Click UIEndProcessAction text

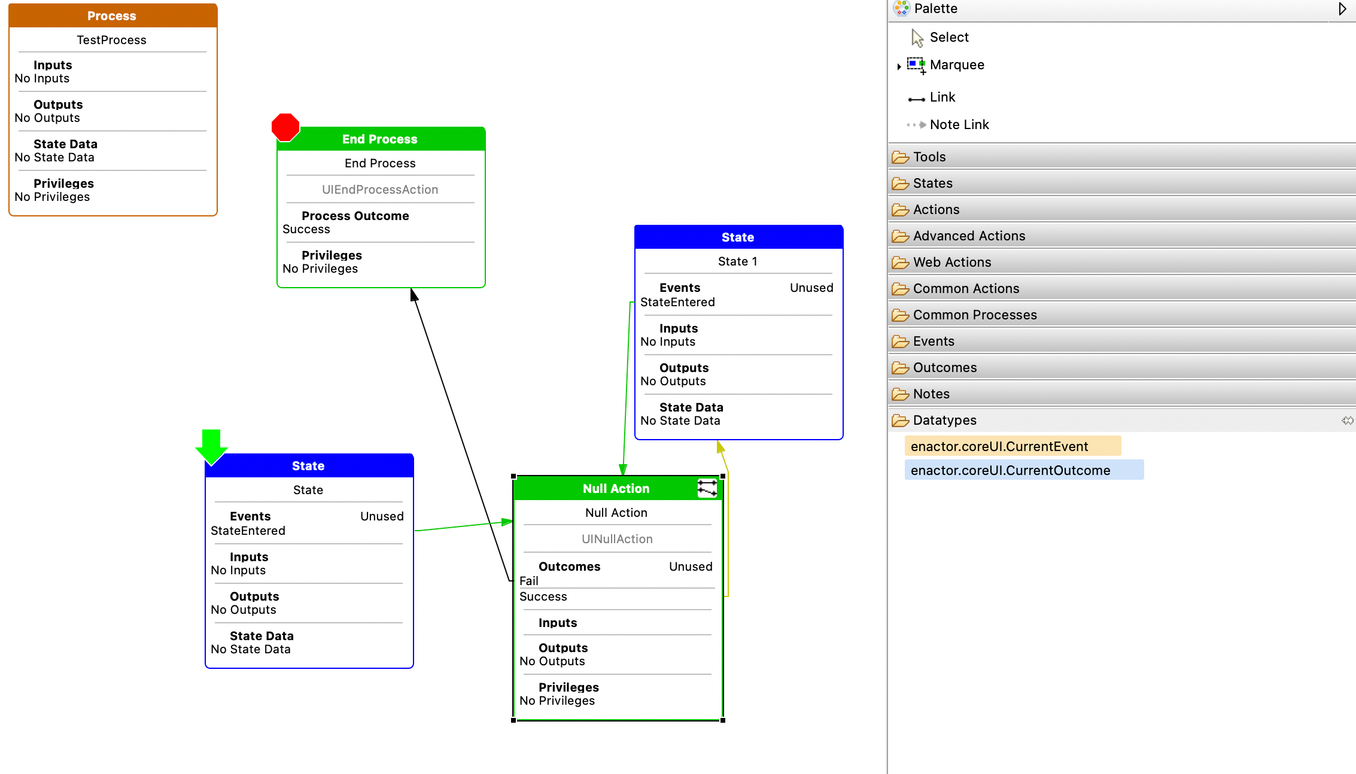pos(380,189)
